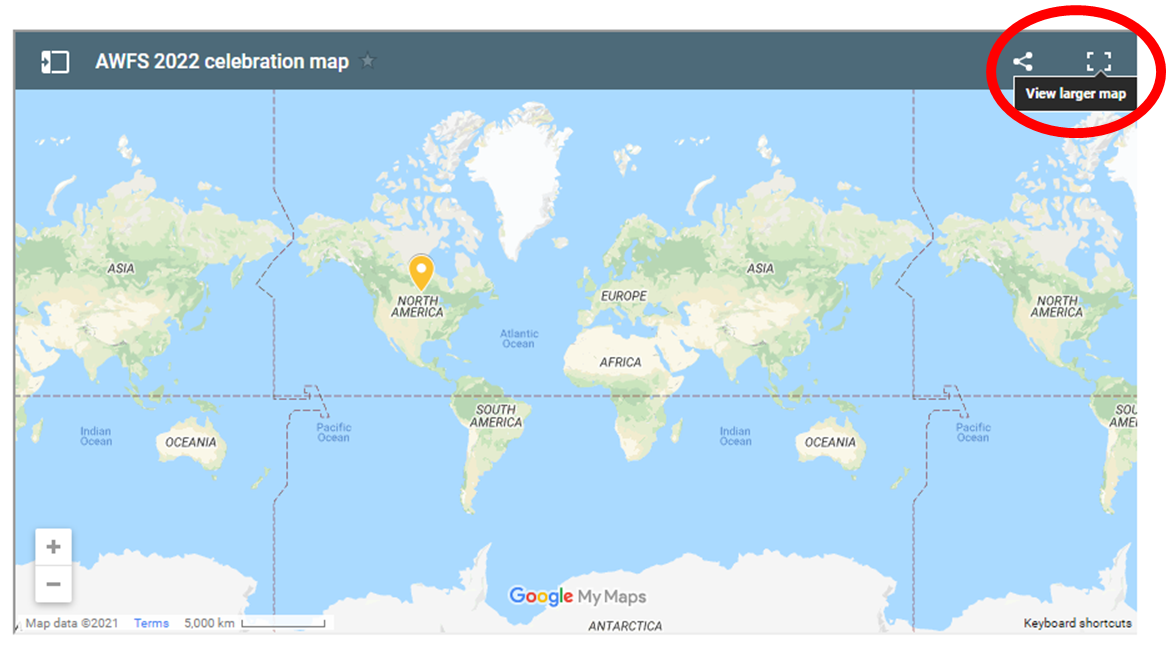Screen dimensions: 1174x652
Task: Zoom out with the minus button
Action: 54,584
